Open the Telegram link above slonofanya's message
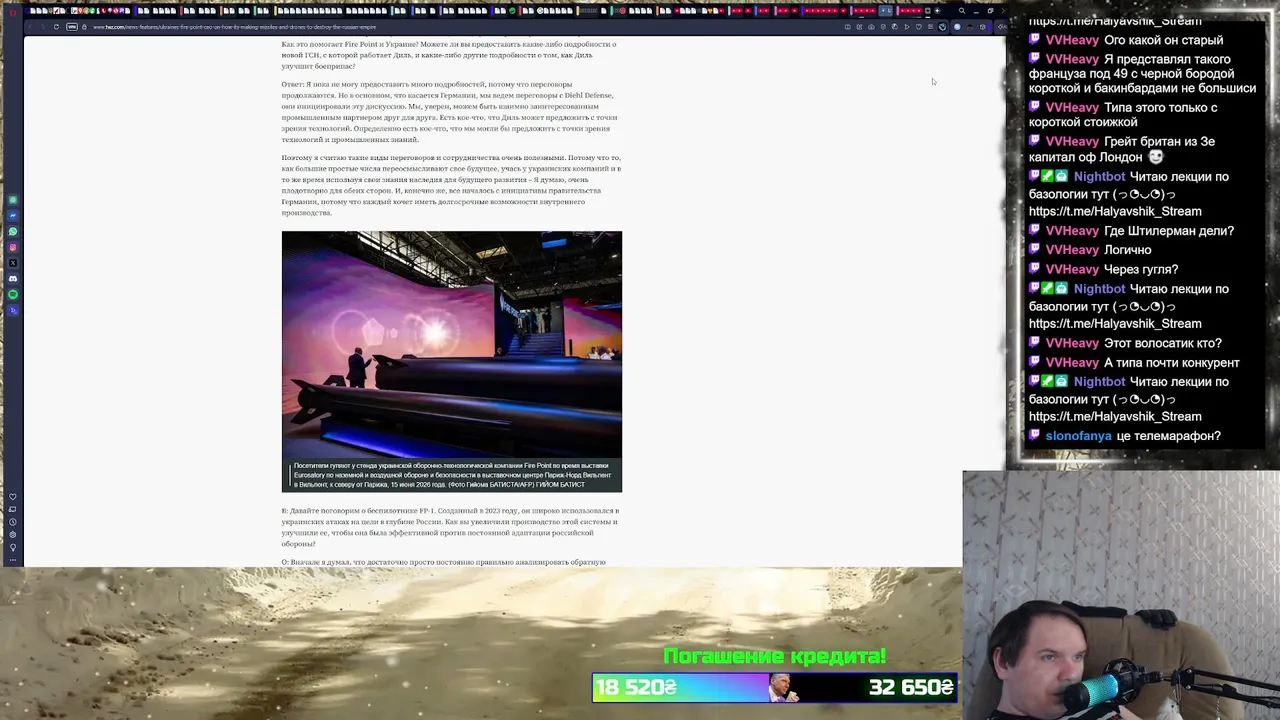This screenshot has height=720, width=1280. click(1115, 416)
